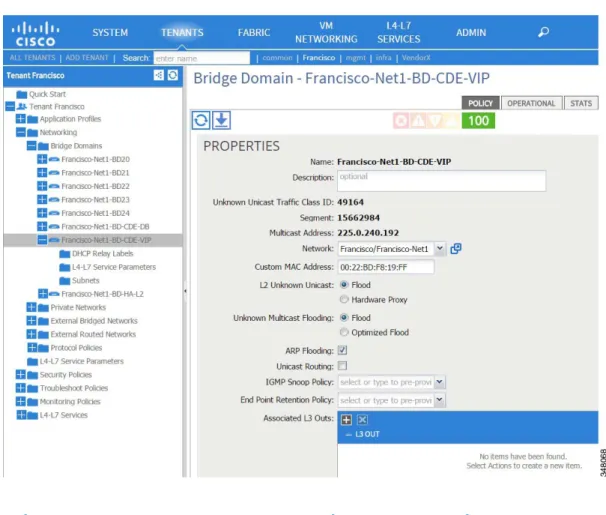Open the common tenant link

(277, 58)
